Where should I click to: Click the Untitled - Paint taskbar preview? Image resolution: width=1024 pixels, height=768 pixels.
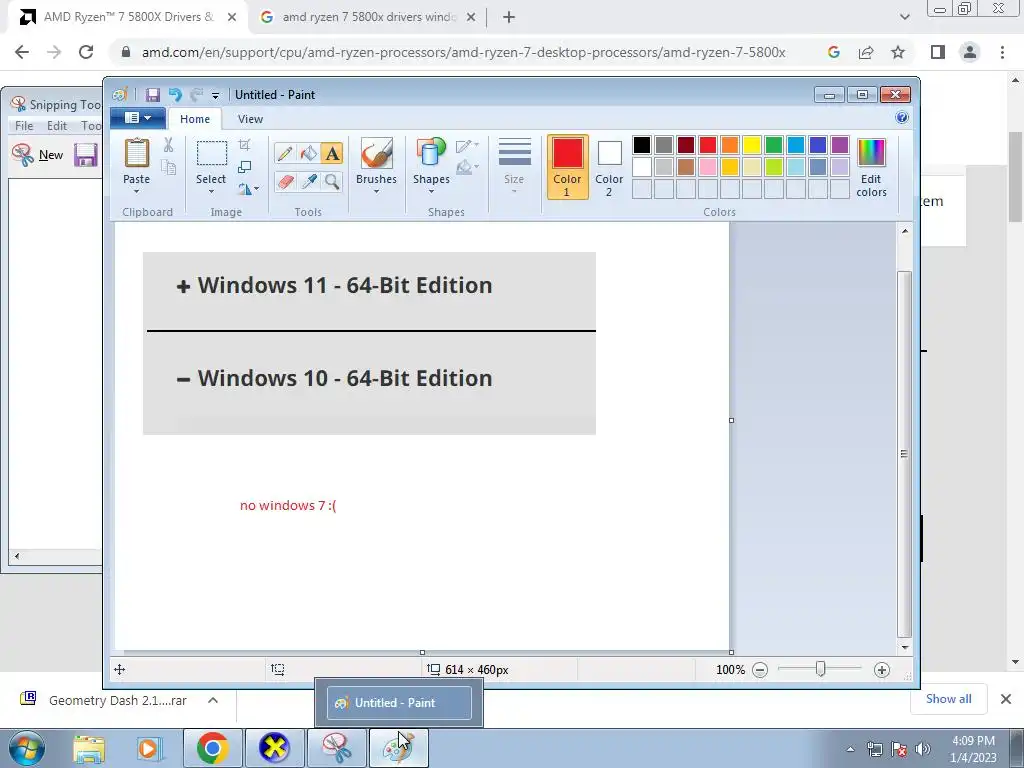pos(399,703)
